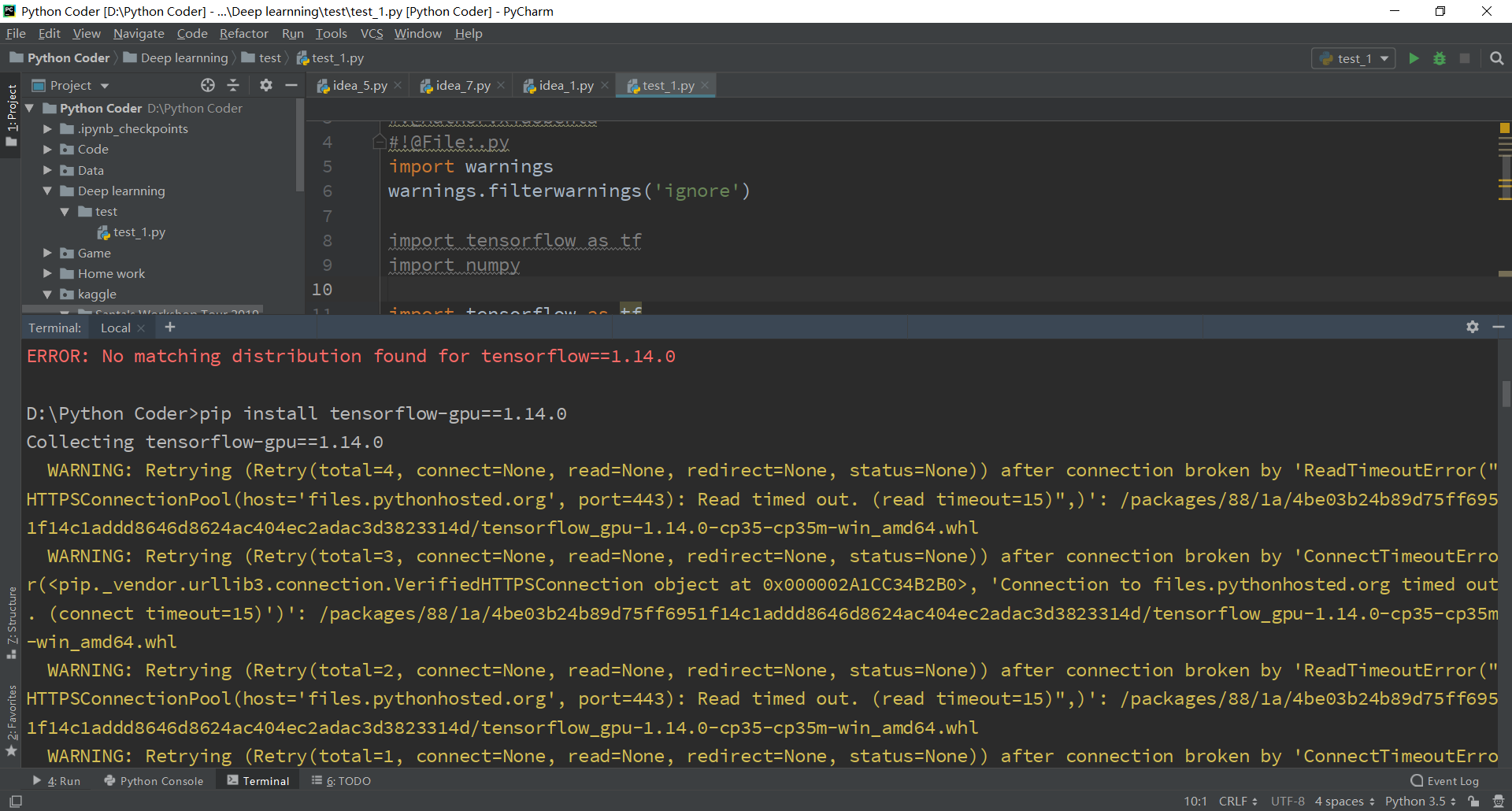Click Deep learnning breadcrumb in navigation bar
Screen dimensions: 1512x811
(176, 58)
